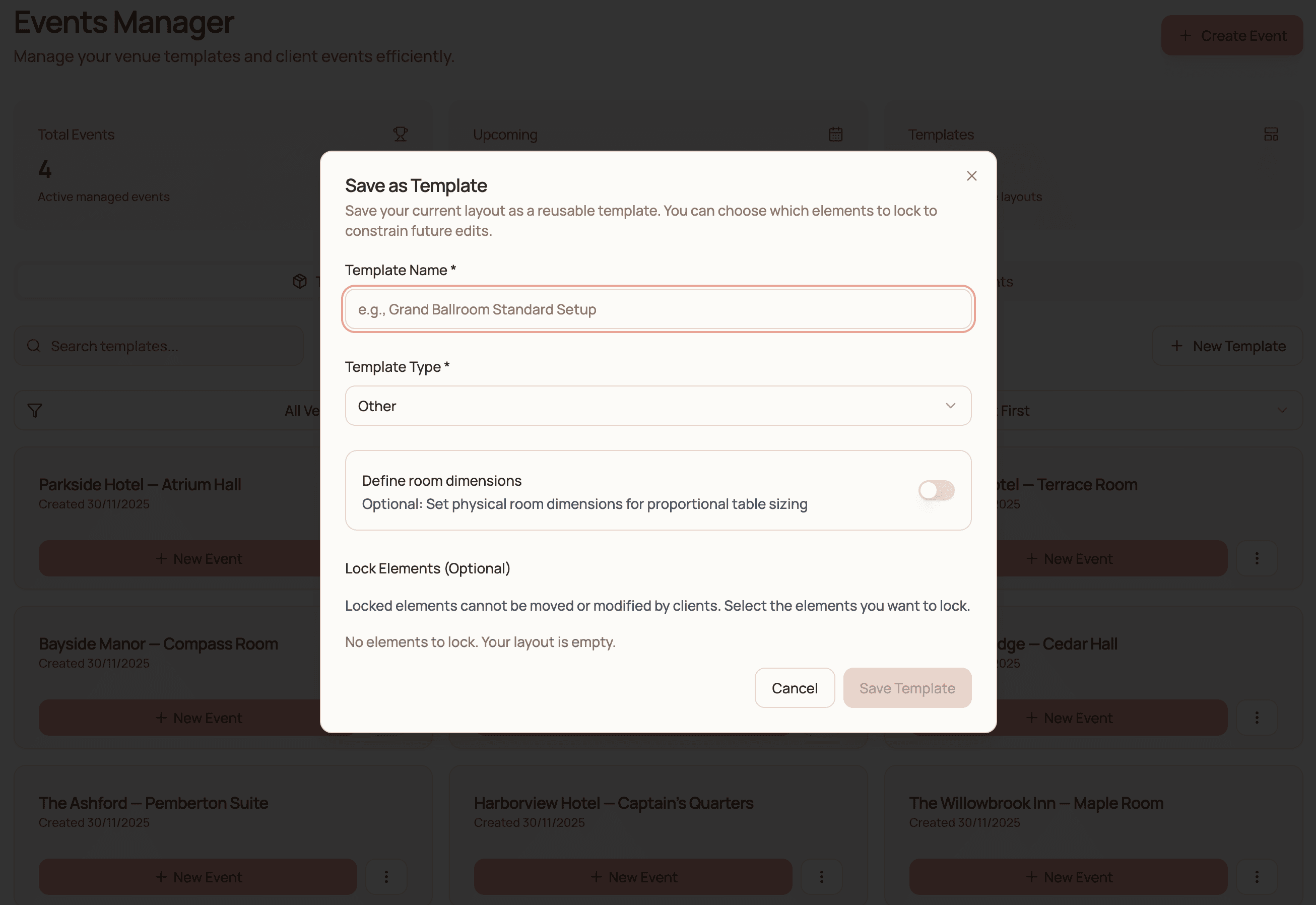Focus the Template Name input field
1316x905 pixels.
pyautogui.click(x=657, y=309)
